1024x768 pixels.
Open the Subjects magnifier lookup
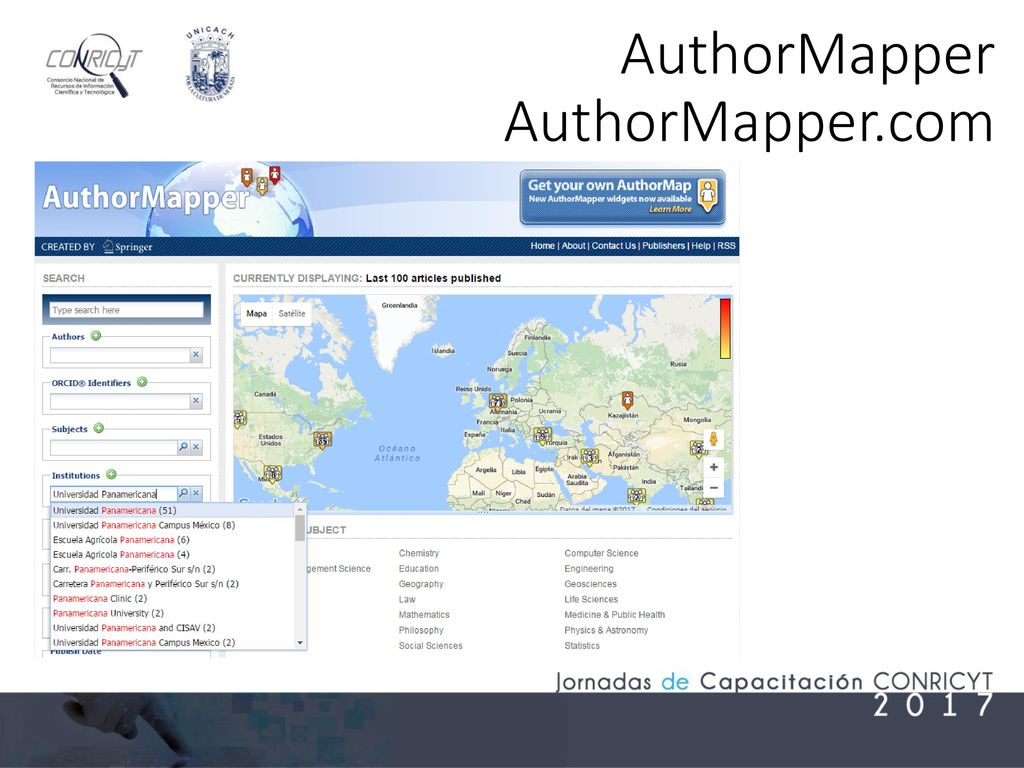[184, 447]
